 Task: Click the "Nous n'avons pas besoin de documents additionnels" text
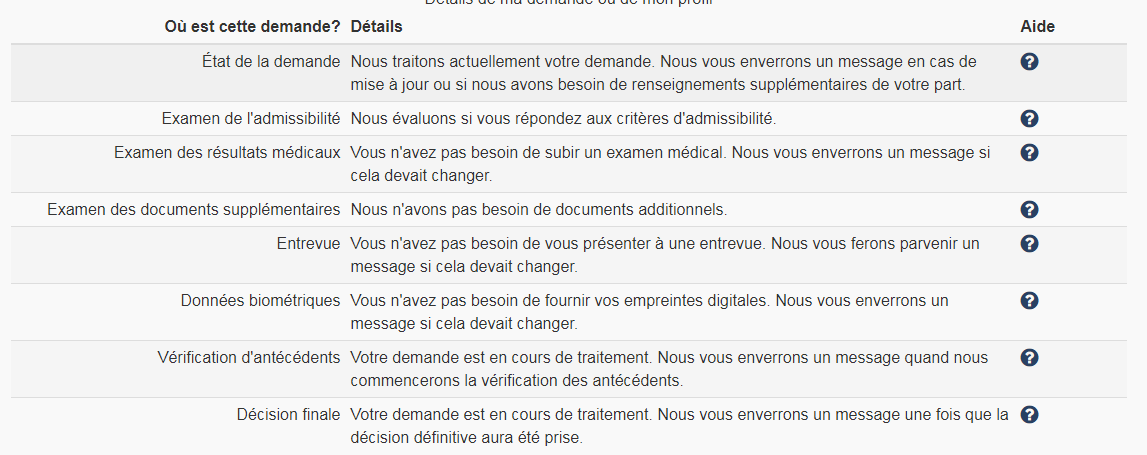(538, 210)
